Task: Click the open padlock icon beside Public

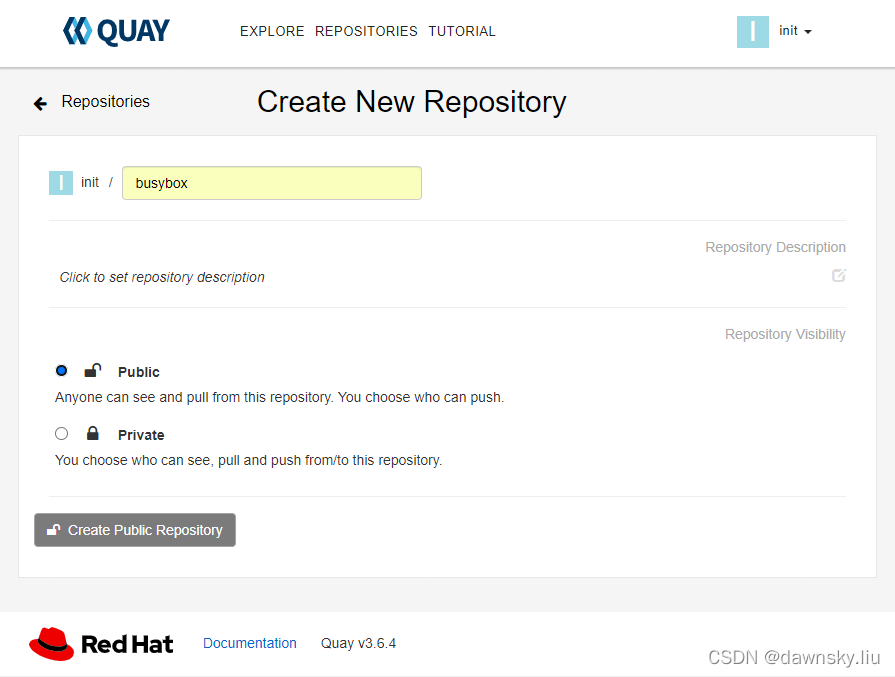Action: pos(92,370)
